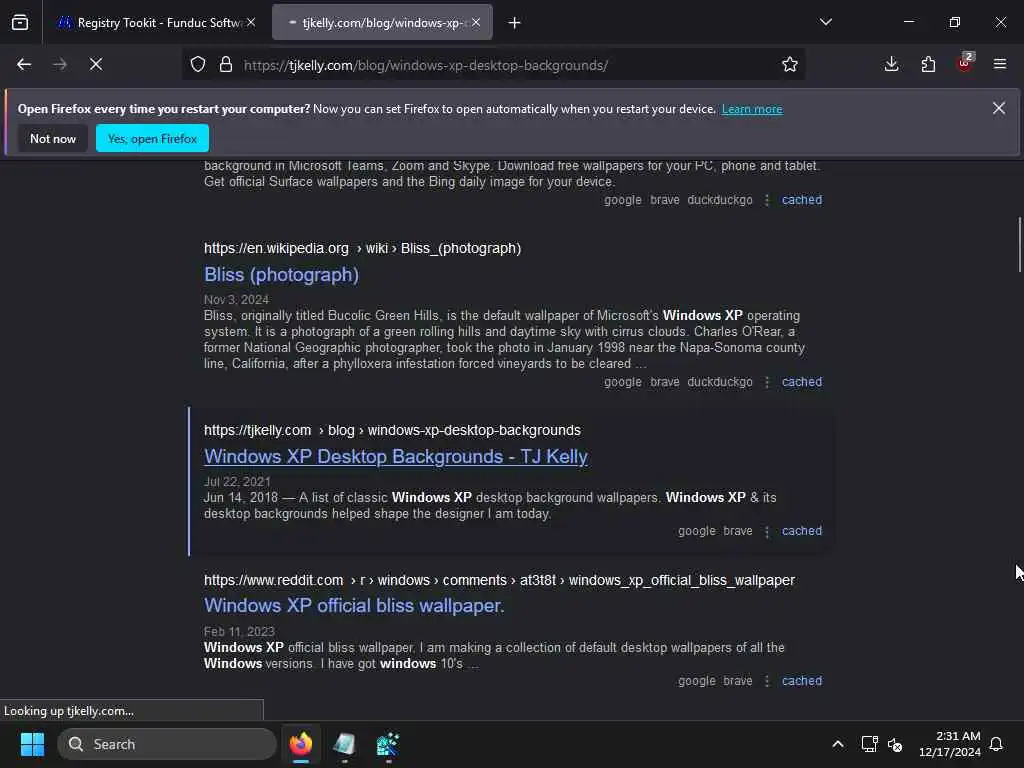Screen dimensions: 1024x768
Task: Close the tjkelly.com tab
Action: point(476,22)
